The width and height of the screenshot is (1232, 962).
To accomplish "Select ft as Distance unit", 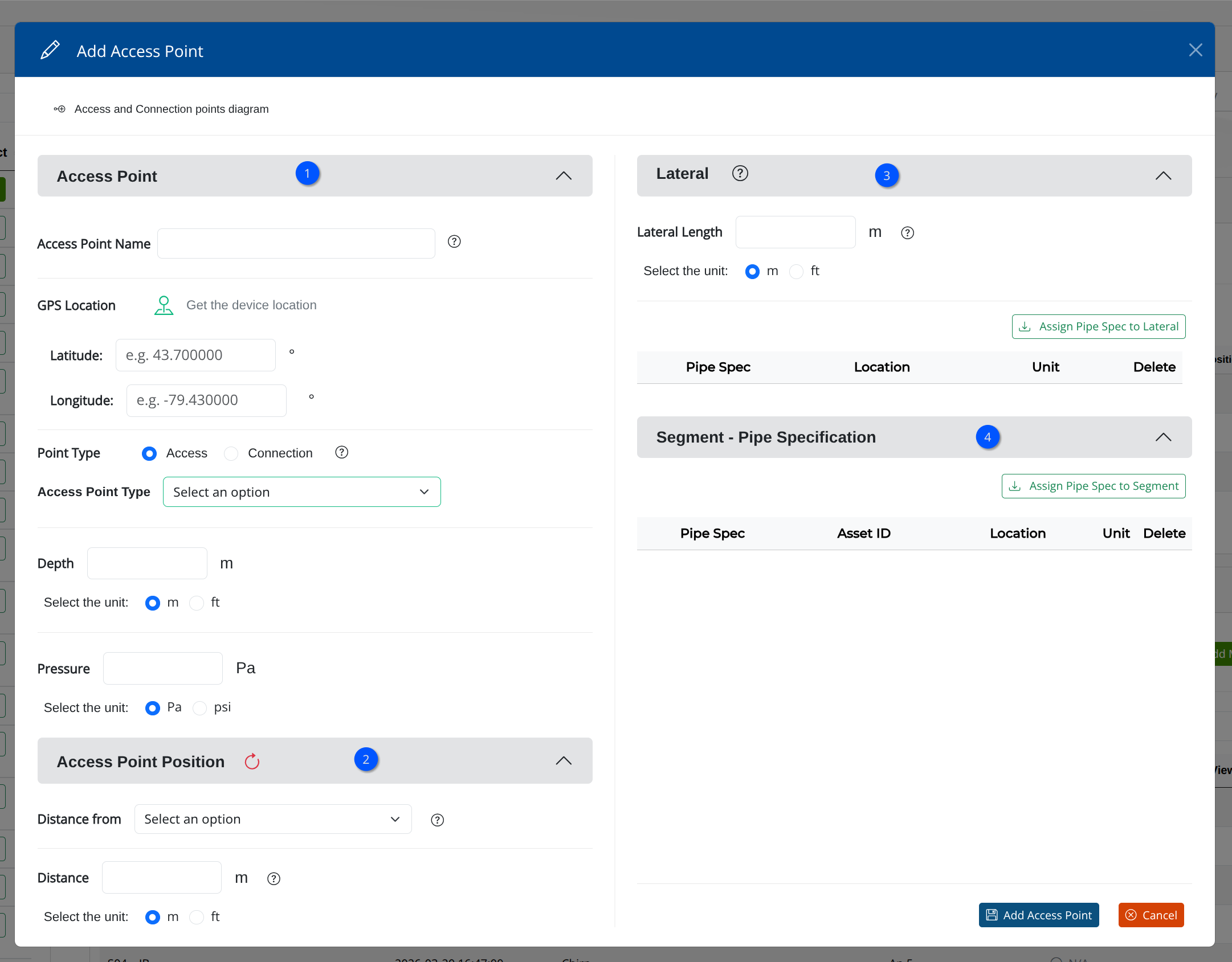I will click(197, 917).
